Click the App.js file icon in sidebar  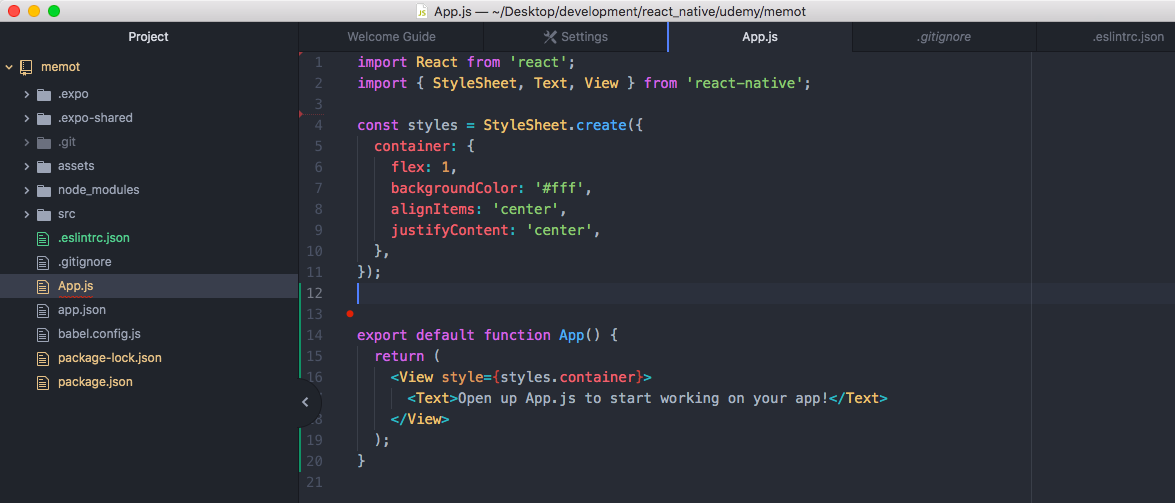point(42,286)
